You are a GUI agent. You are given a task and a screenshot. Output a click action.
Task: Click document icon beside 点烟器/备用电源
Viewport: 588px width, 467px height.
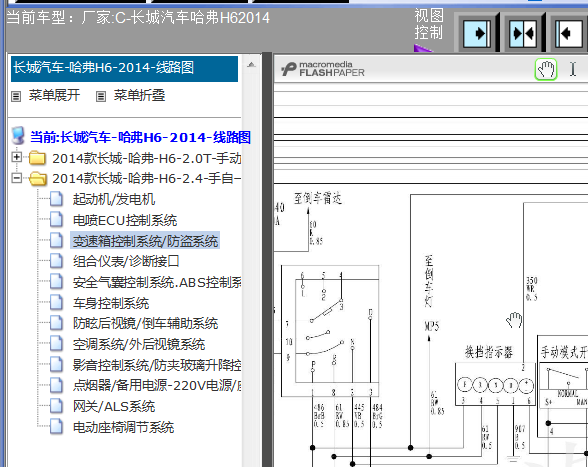(x=56, y=384)
